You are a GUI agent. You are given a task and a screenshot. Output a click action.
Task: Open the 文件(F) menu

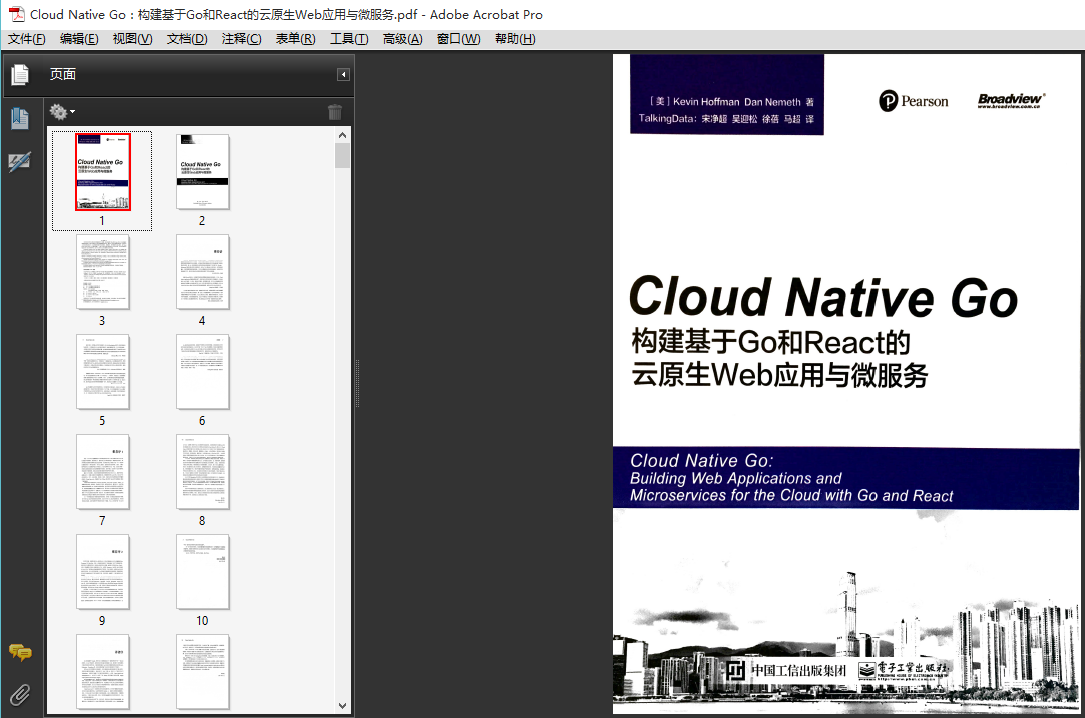tap(26, 39)
